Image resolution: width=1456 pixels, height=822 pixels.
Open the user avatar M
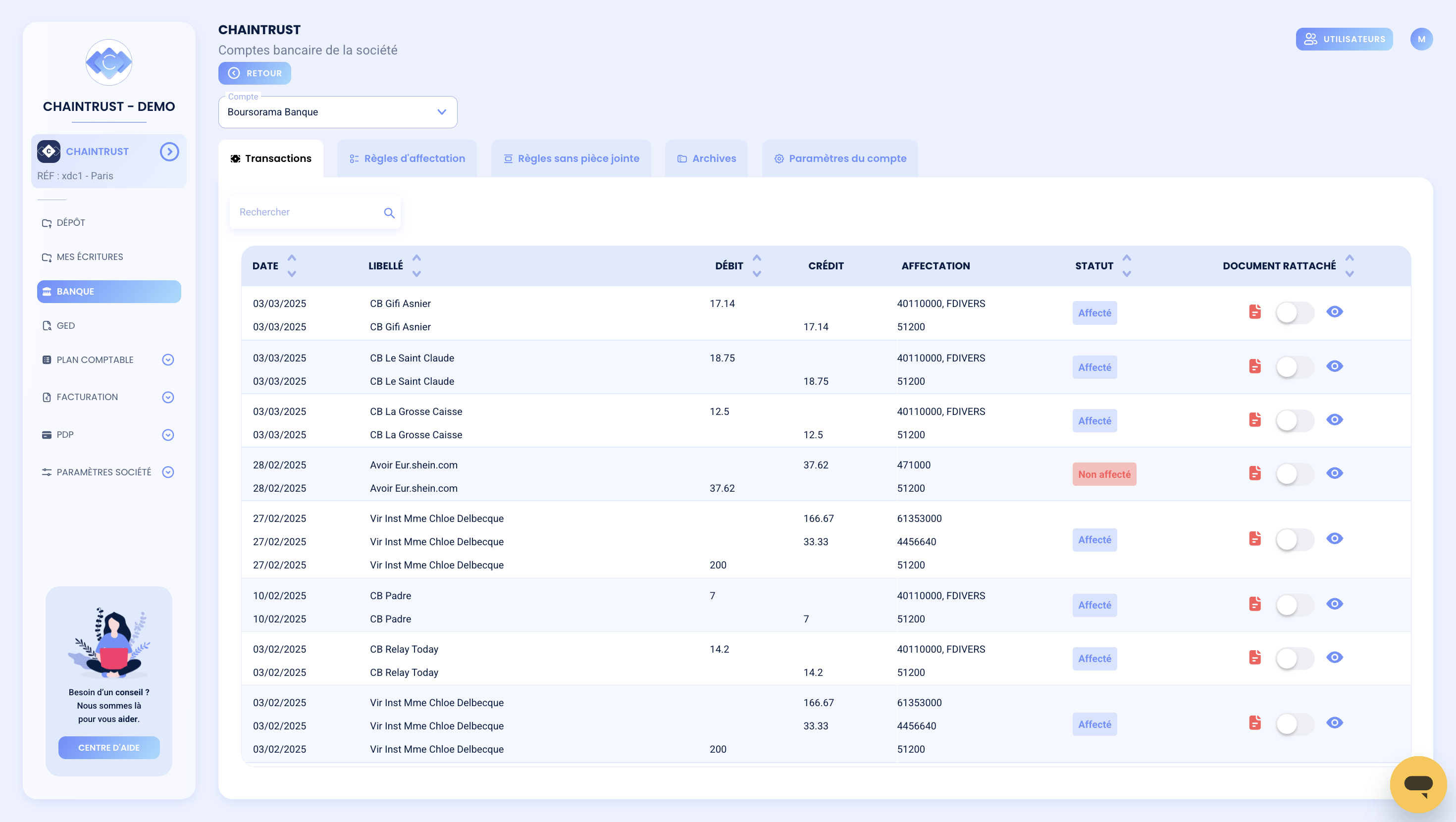tap(1421, 39)
